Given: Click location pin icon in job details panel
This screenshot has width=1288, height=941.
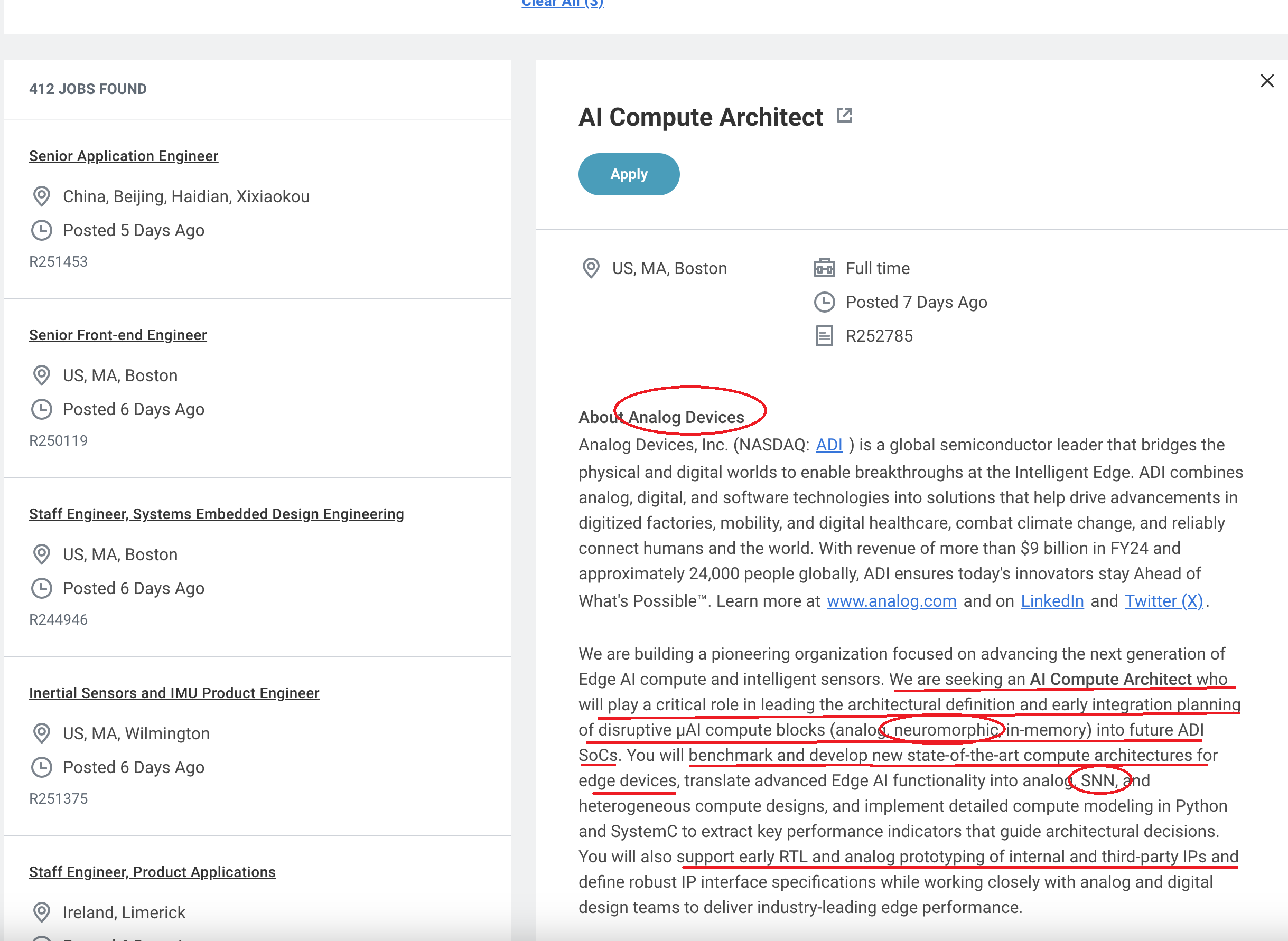Looking at the screenshot, I should (591, 268).
